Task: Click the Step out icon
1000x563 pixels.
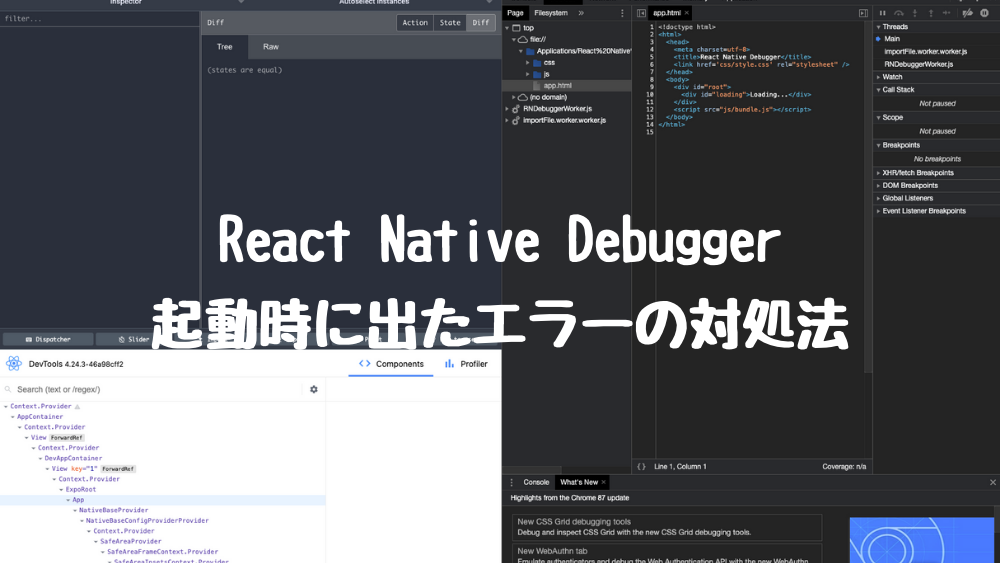Action: (x=930, y=13)
